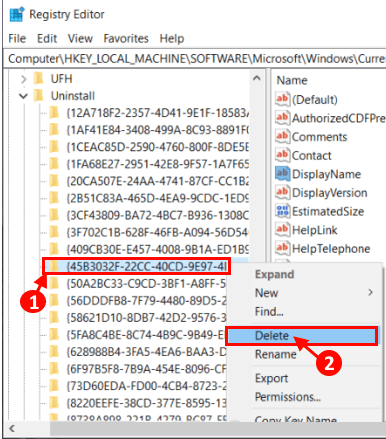
Task: Select the HelpLink value
Action: [315, 230]
